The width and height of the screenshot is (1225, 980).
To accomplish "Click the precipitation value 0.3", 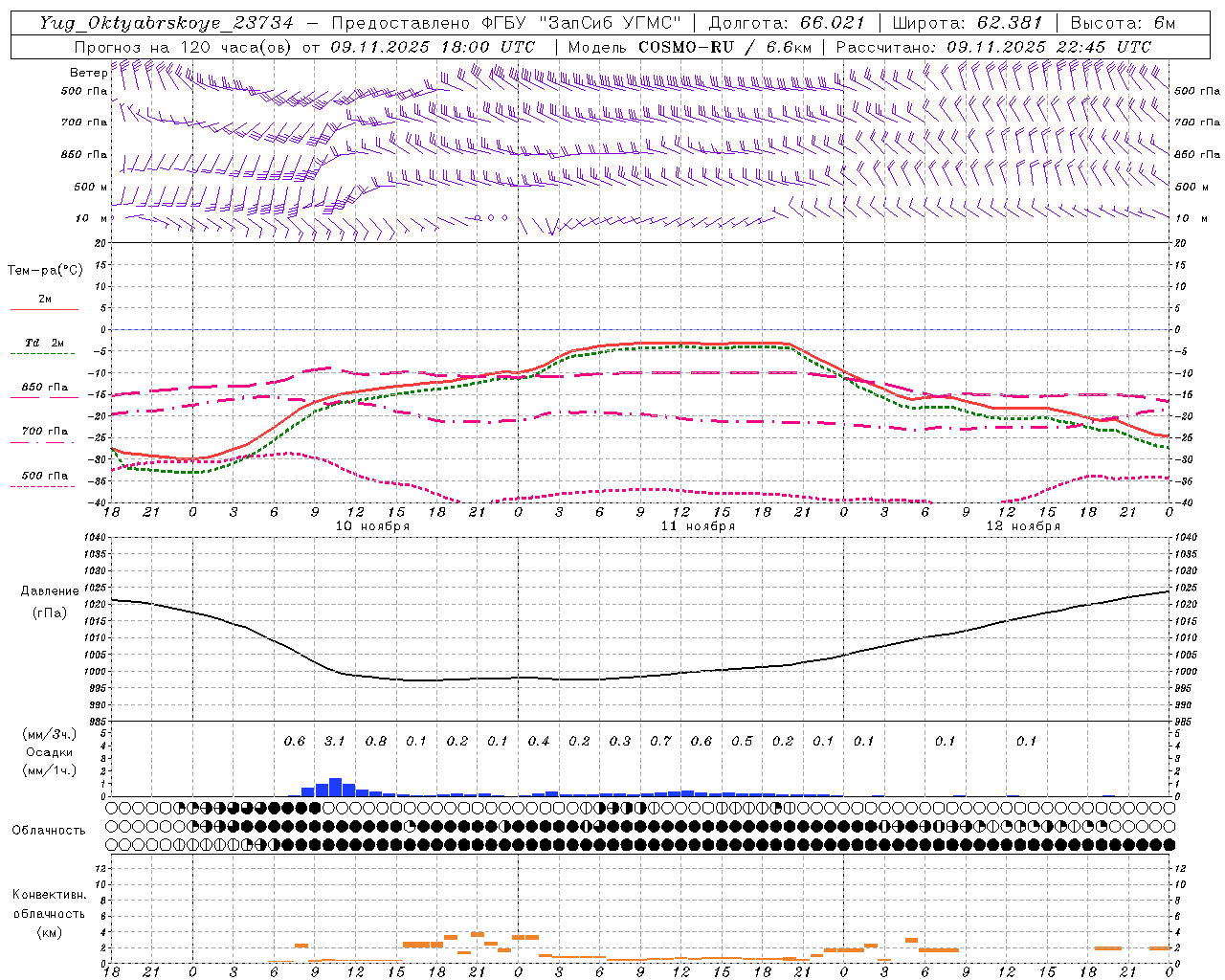I will point(620,741).
